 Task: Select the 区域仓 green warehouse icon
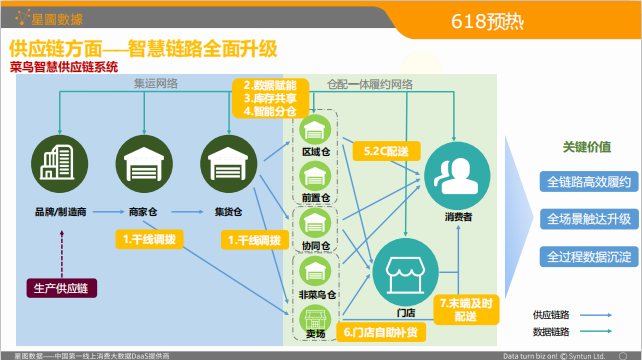(315, 130)
